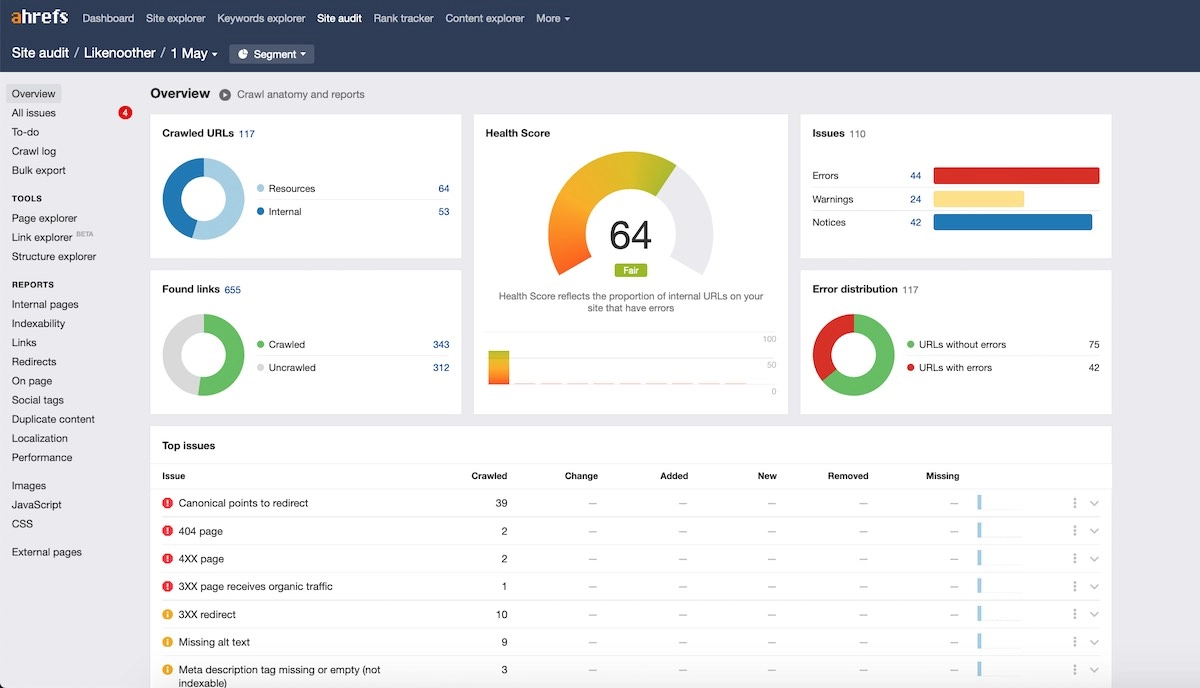The width and height of the screenshot is (1200, 688).
Task: Click the Errors bar in the Issues panel
Action: click(1015, 175)
